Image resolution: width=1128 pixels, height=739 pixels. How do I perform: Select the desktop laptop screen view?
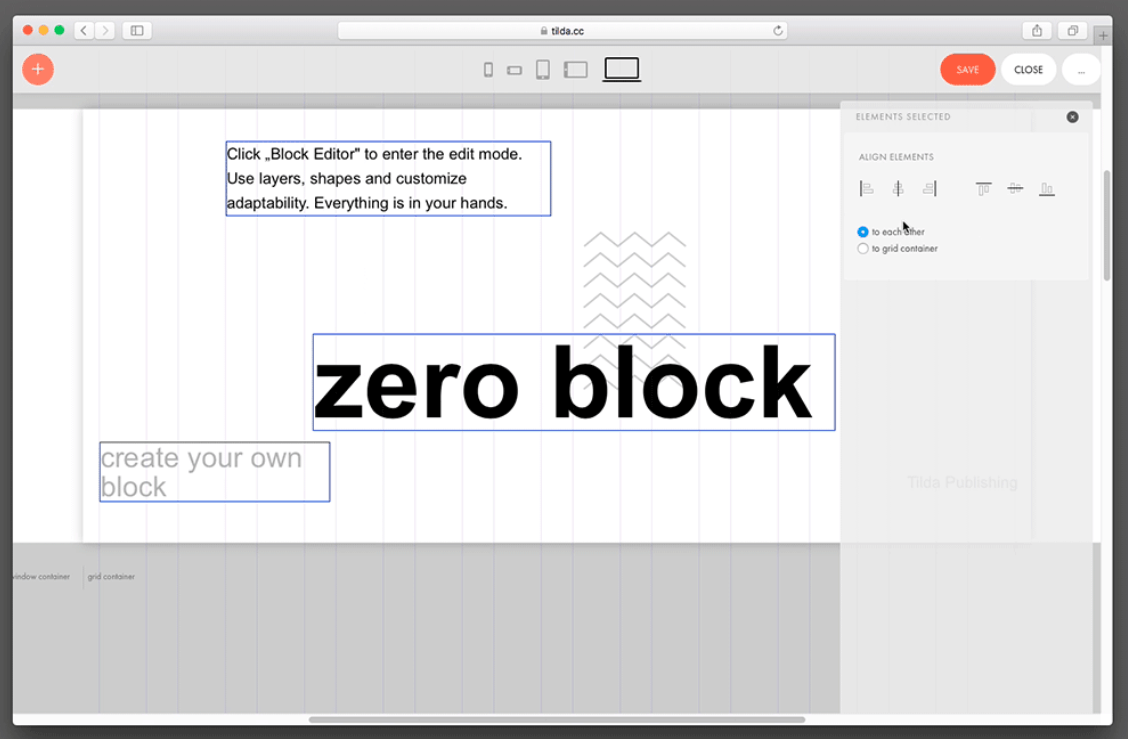pos(622,70)
